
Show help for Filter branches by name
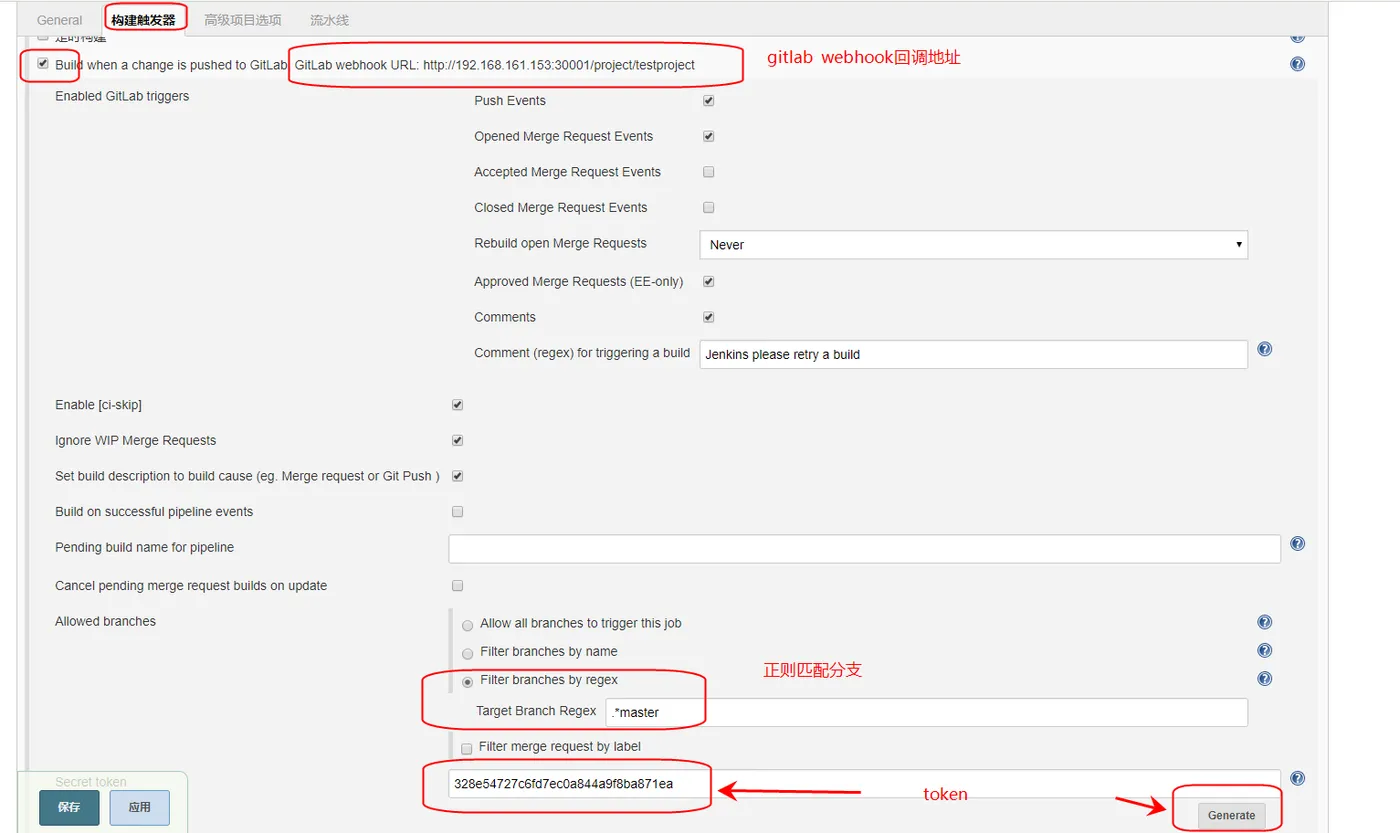click(1264, 650)
